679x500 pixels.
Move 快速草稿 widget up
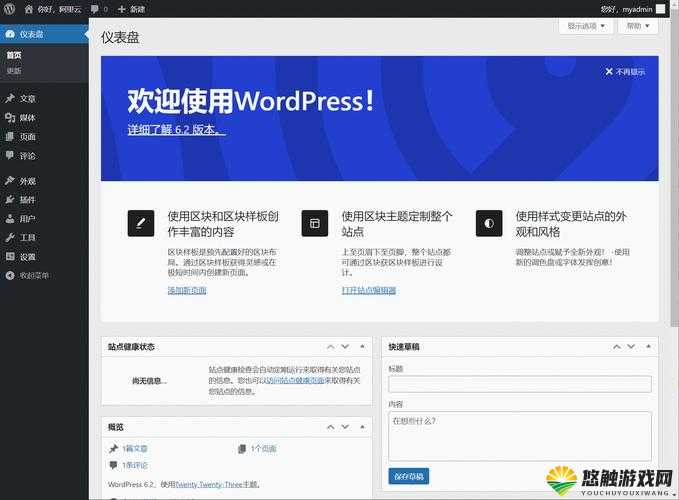coord(617,347)
